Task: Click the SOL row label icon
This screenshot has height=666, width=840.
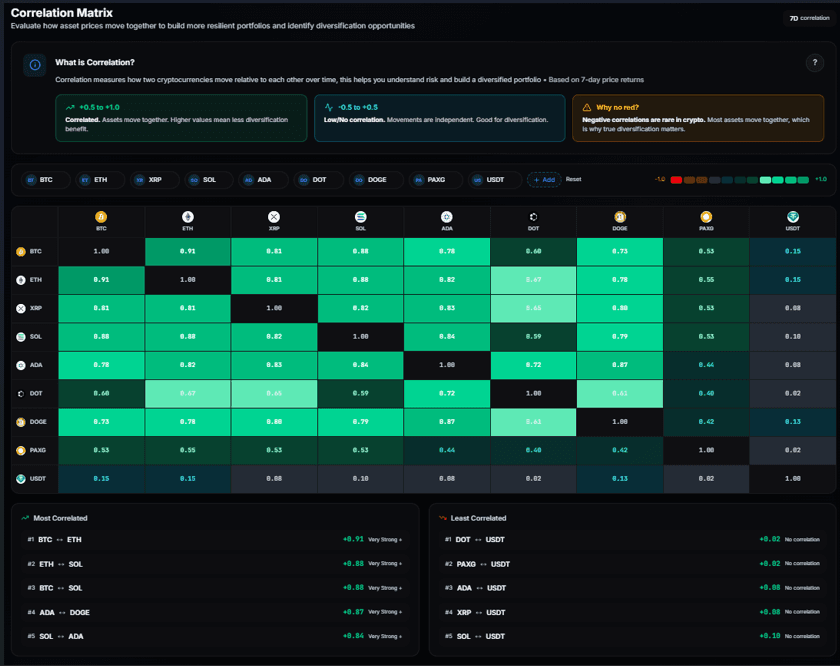Action: coord(21,337)
